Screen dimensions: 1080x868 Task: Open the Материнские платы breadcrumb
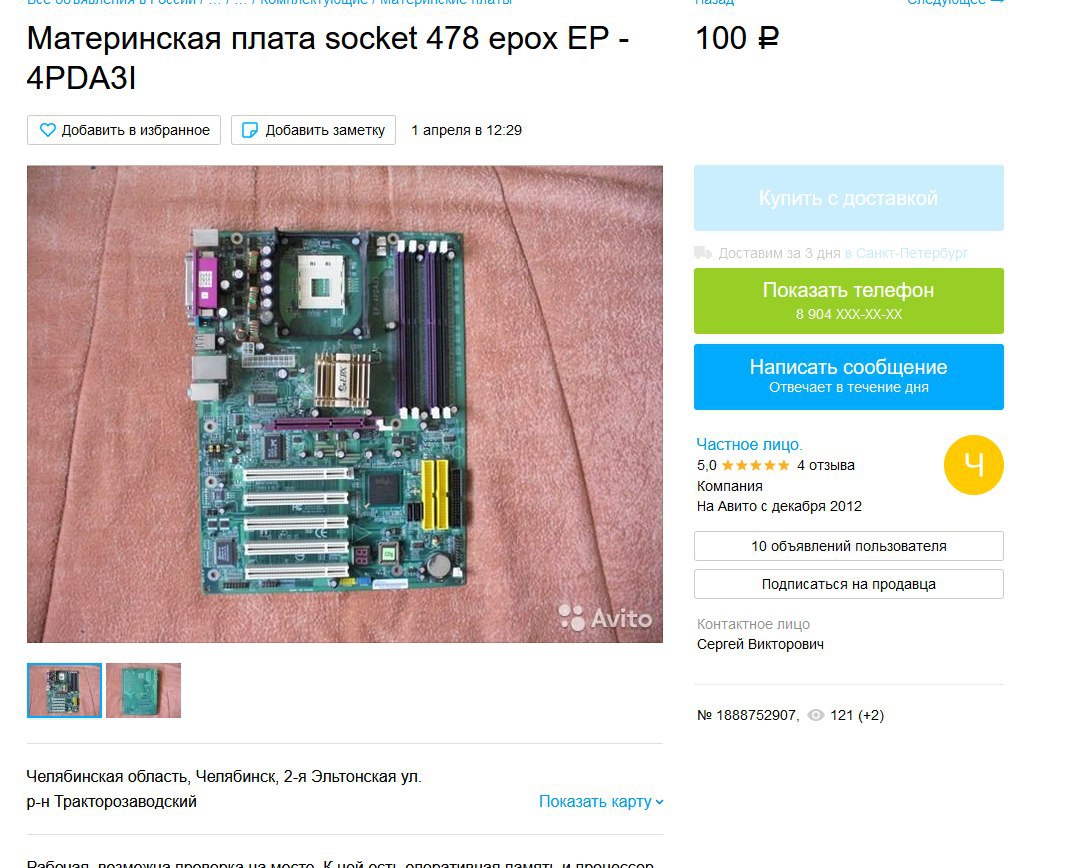446,2
